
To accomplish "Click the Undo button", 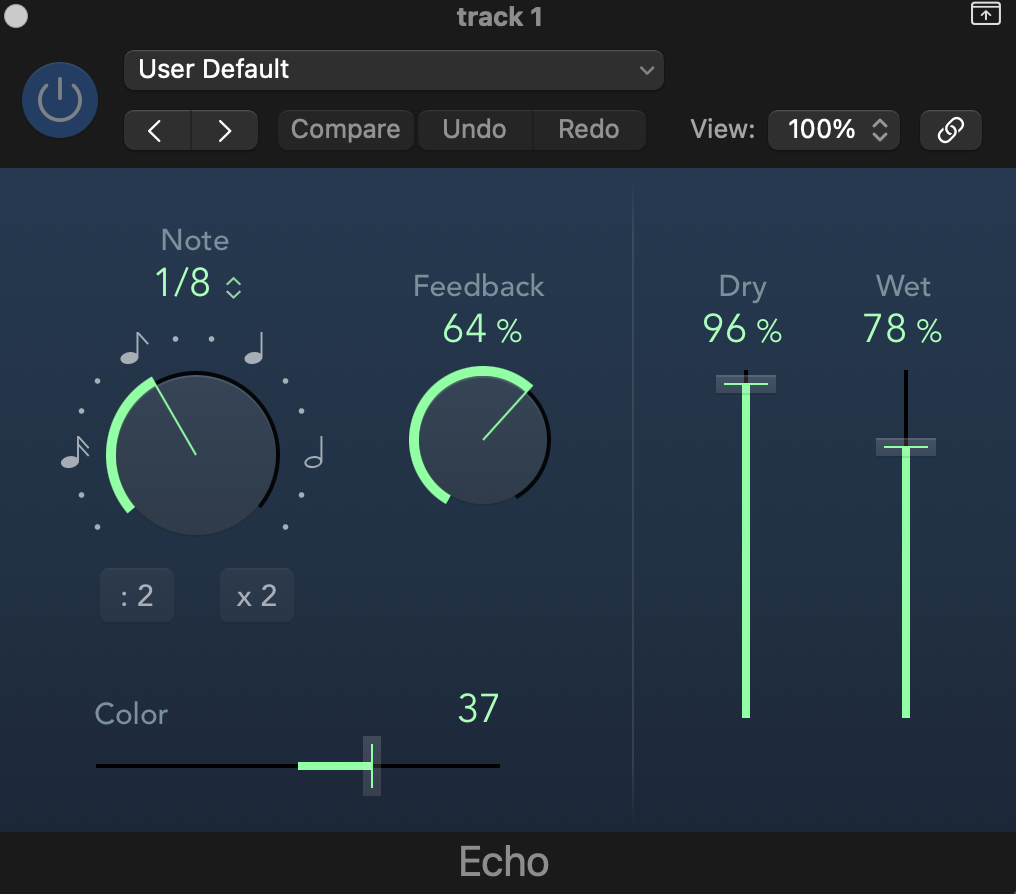I will (475, 130).
